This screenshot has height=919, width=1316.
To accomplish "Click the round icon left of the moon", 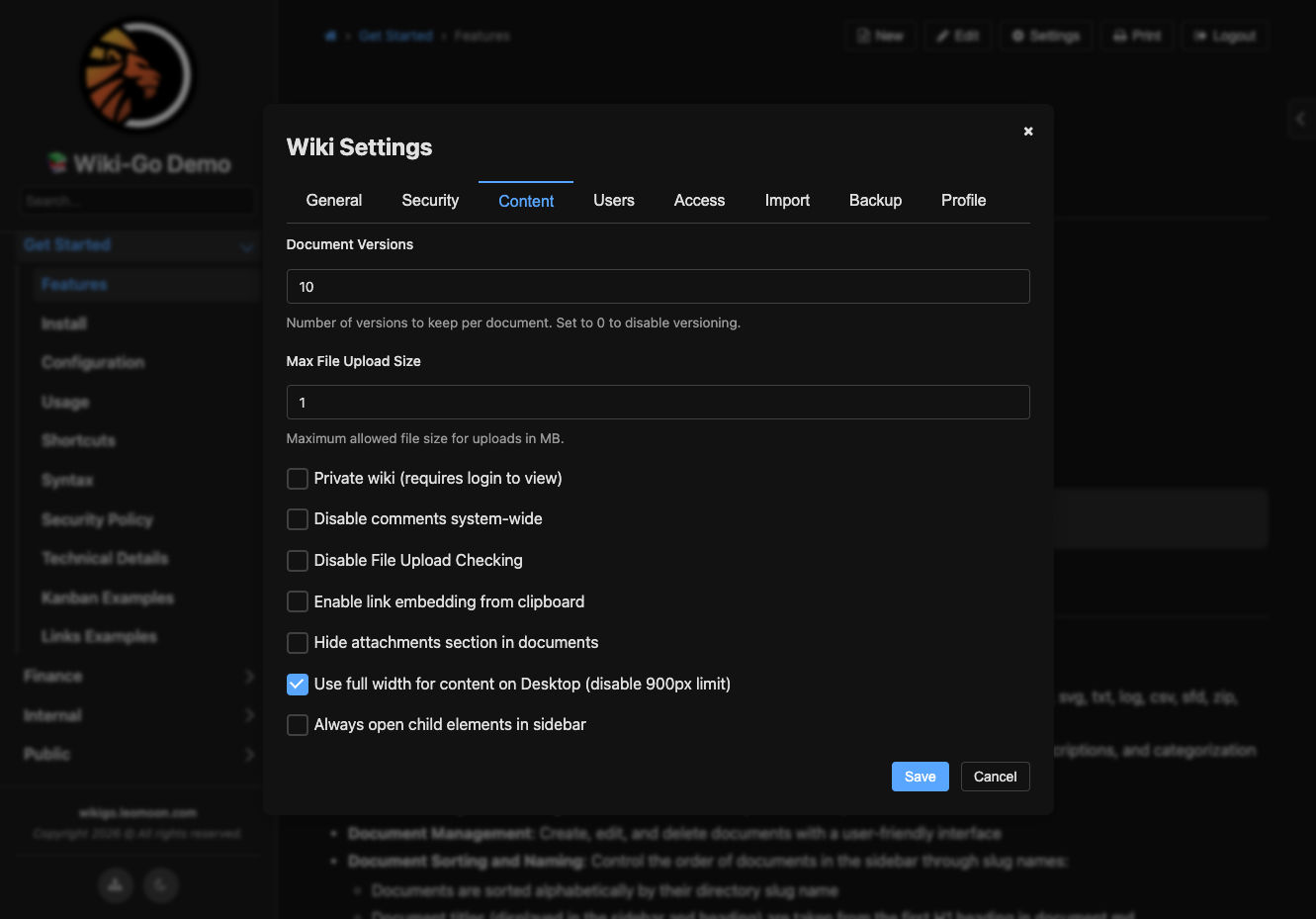I will [116, 884].
